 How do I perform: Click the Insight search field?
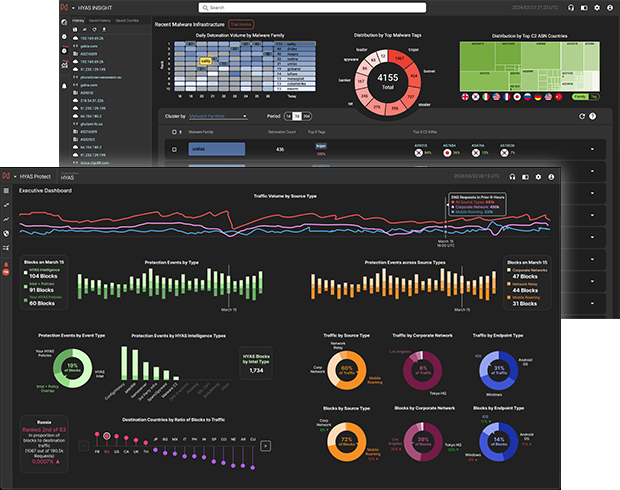click(x=312, y=8)
